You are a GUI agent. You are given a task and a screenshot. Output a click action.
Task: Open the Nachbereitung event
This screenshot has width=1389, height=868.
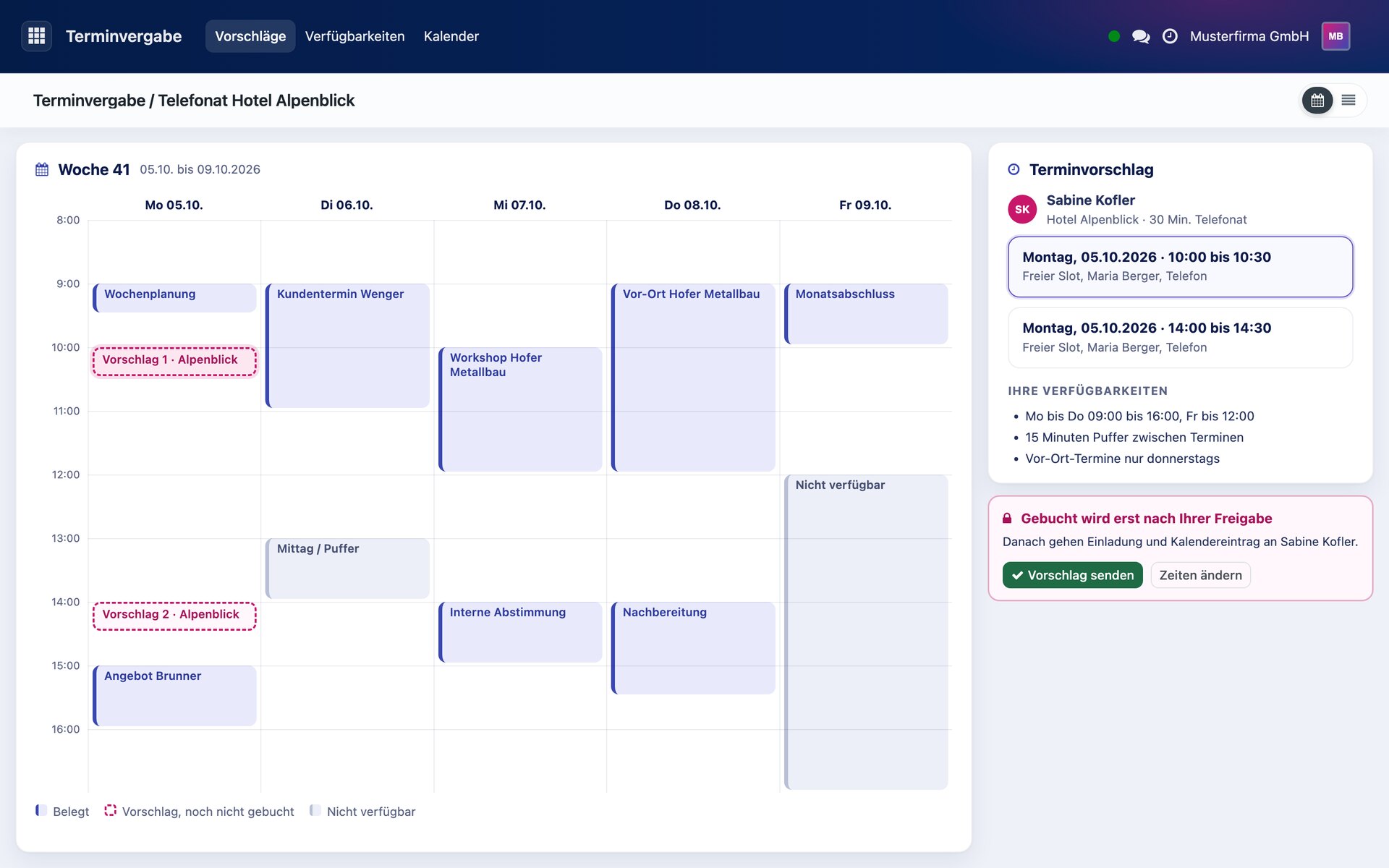(693, 648)
